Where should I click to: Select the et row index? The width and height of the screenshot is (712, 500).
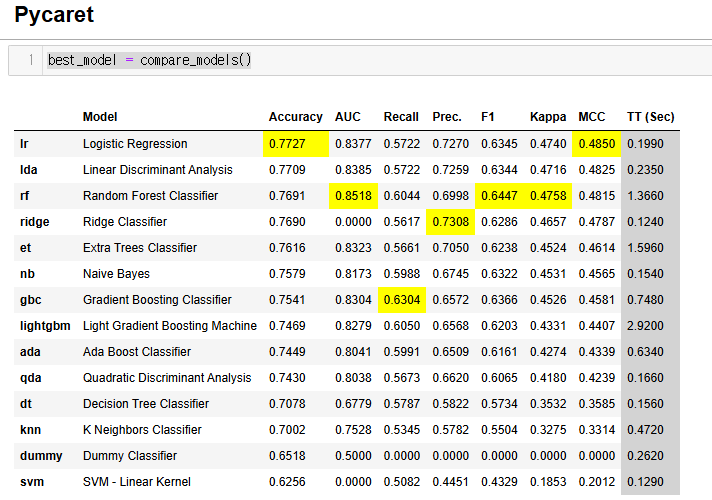(25, 248)
